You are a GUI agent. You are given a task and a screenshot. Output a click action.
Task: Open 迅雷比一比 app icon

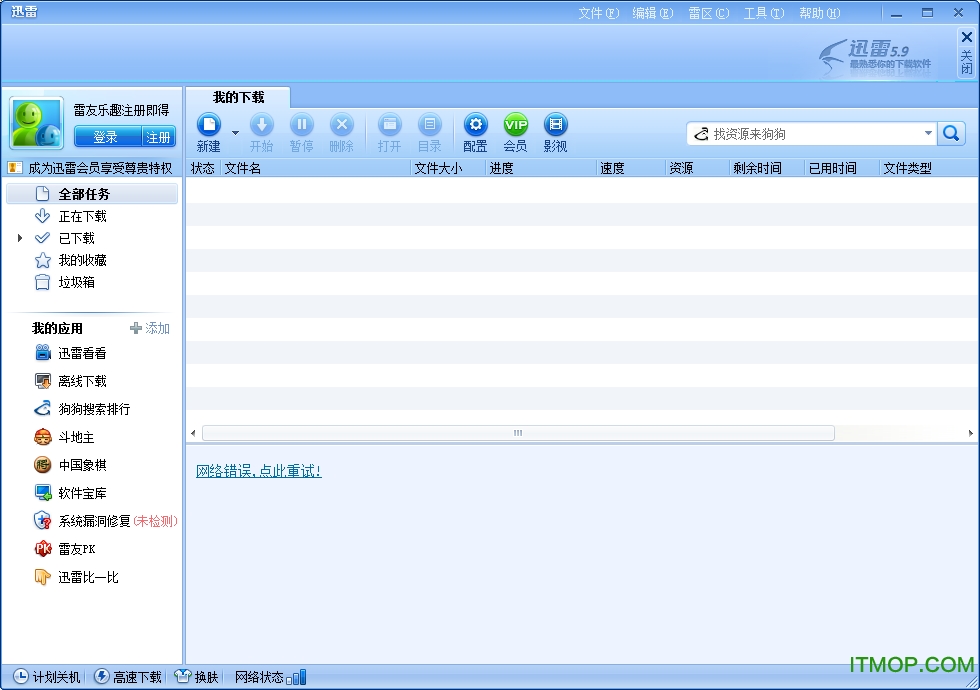pyautogui.click(x=42, y=576)
